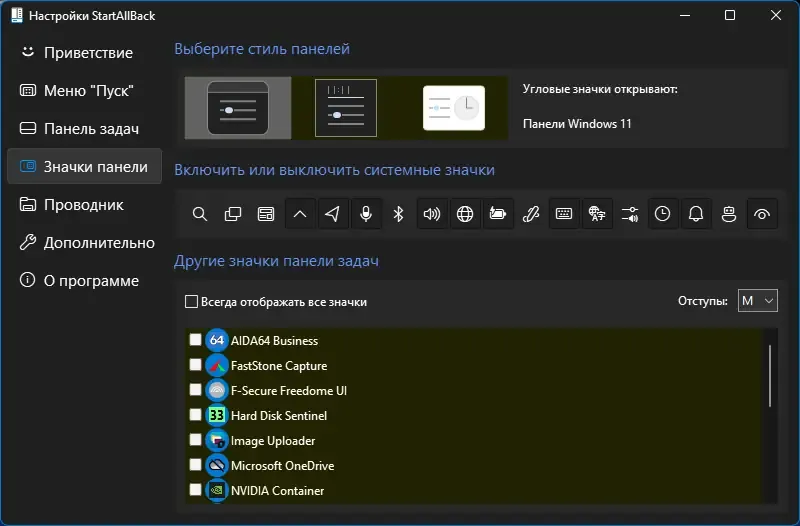The width and height of the screenshot is (800, 526).
Task: Click the Hard Disk Sentinel app icon
Action: tap(216, 415)
